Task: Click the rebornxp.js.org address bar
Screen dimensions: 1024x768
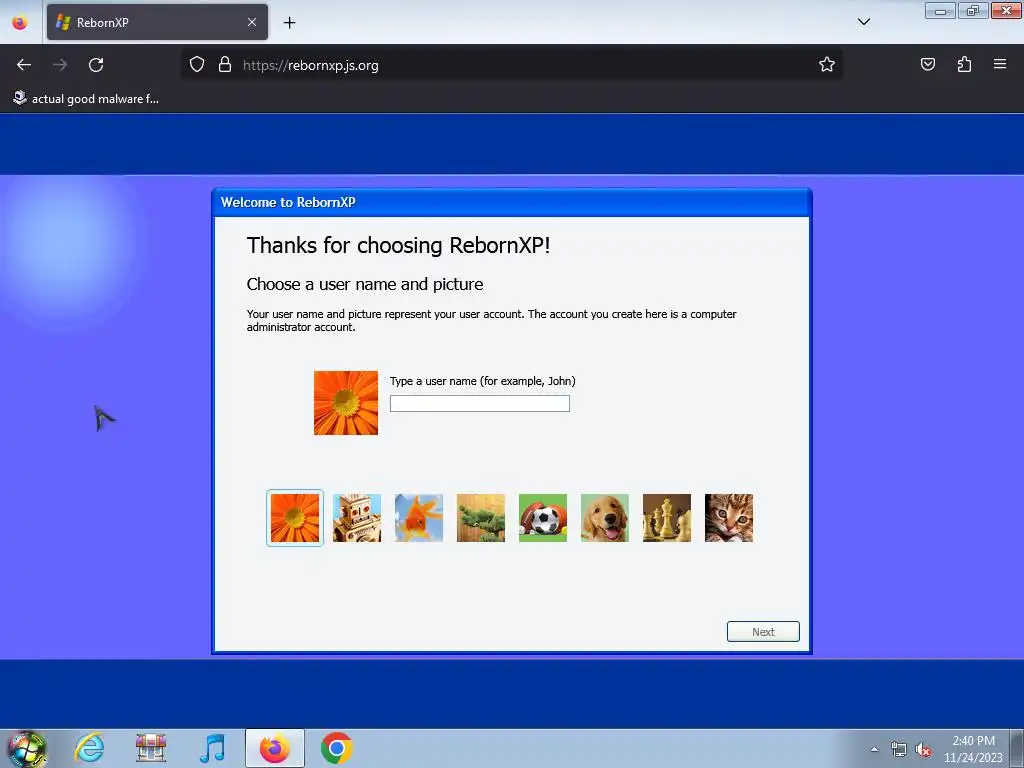Action: pyautogui.click(x=511, y=65)
